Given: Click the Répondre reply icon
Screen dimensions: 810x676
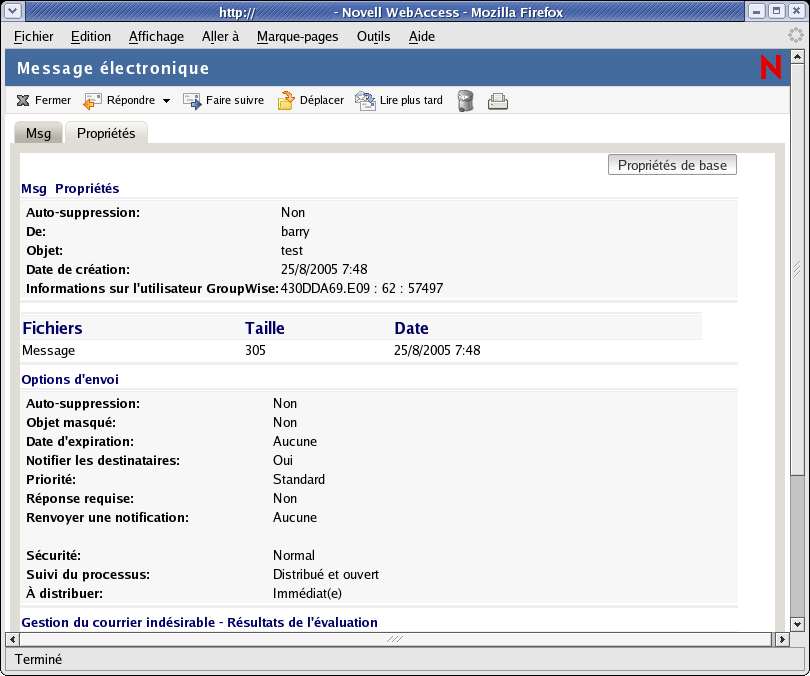Looking at the screenshot, I should pyautogui.click(x=92, y=101).
